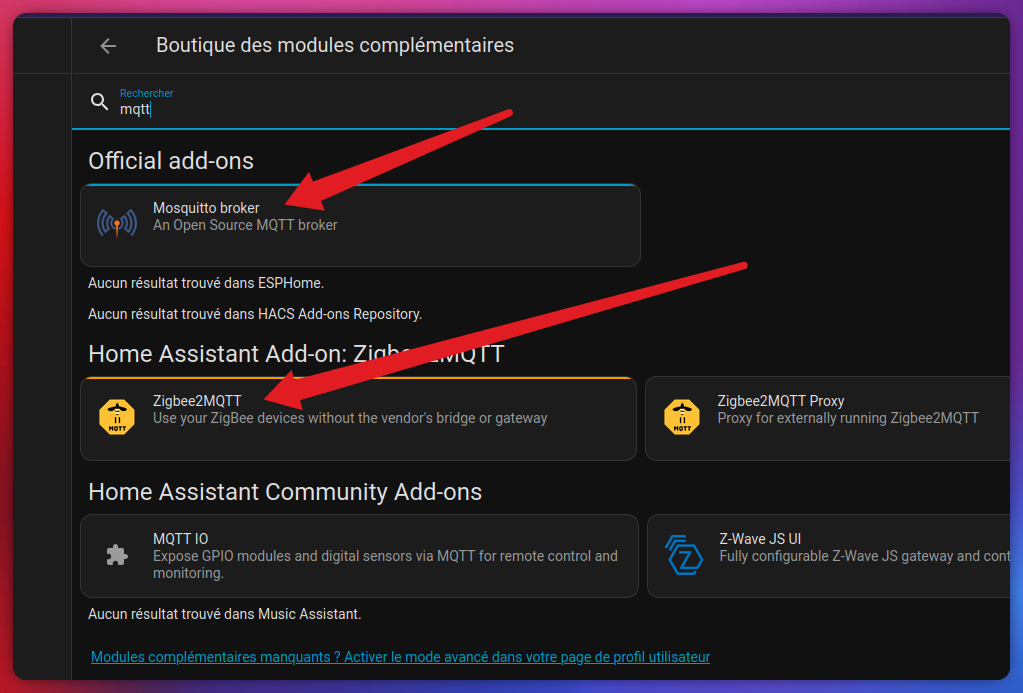
Task: Click the Zigbee2MQTT Proxy bee icon
Action: point(683,414)
